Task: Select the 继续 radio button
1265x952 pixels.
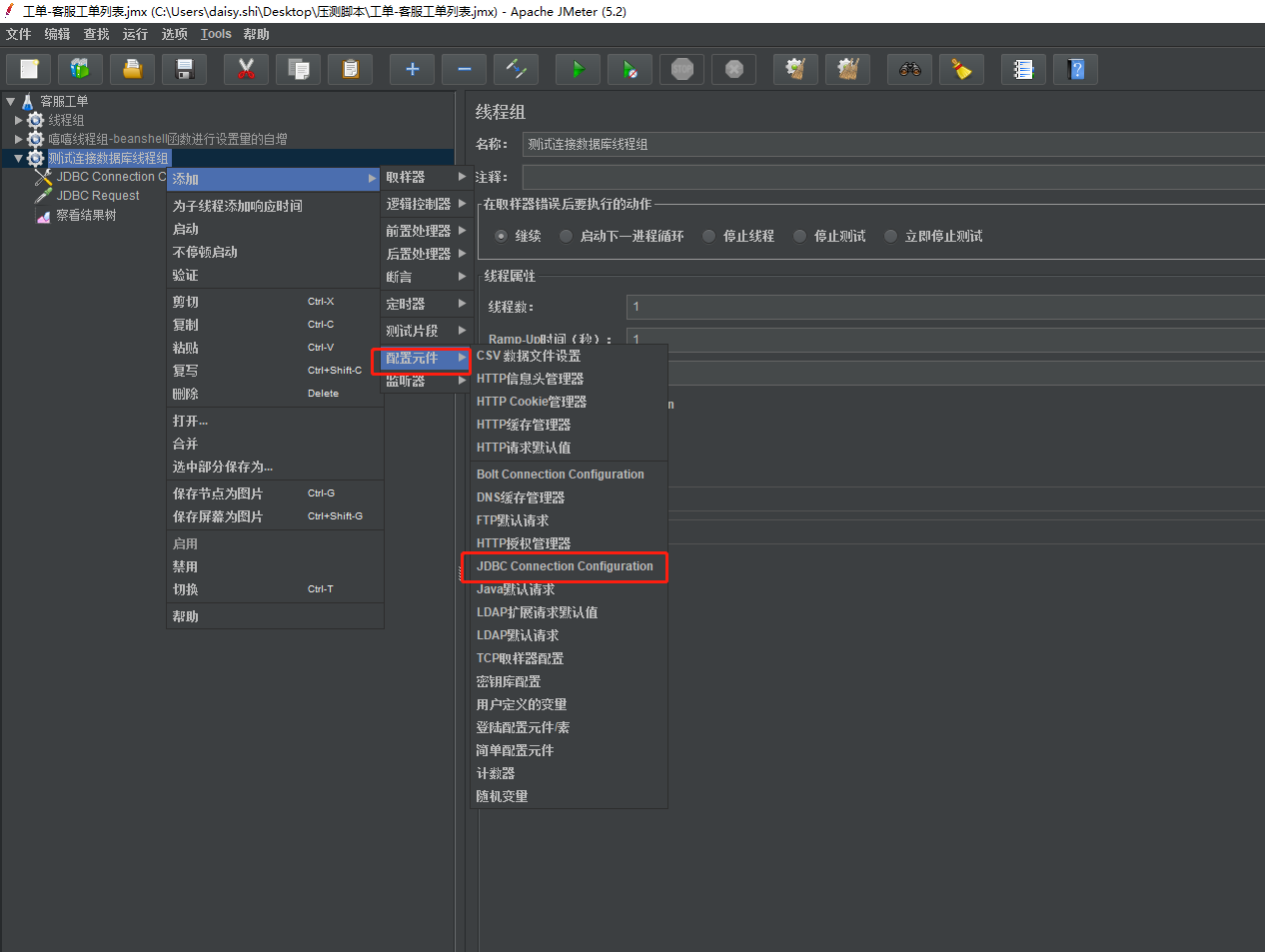Action: click(x=501, y=236)
